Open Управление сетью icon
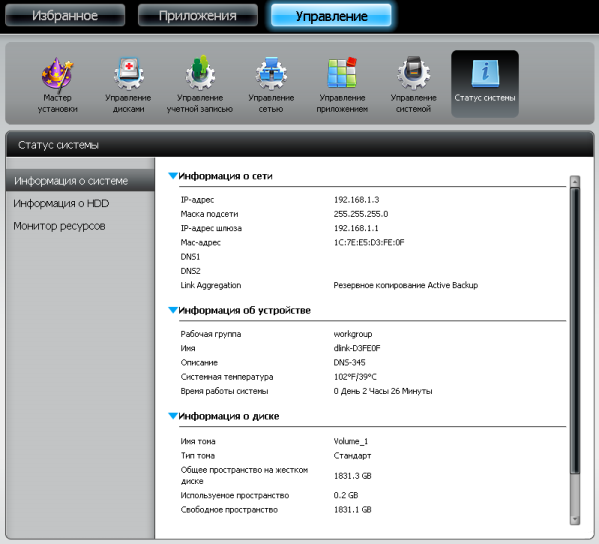The image size is (599, 544). 271,84
